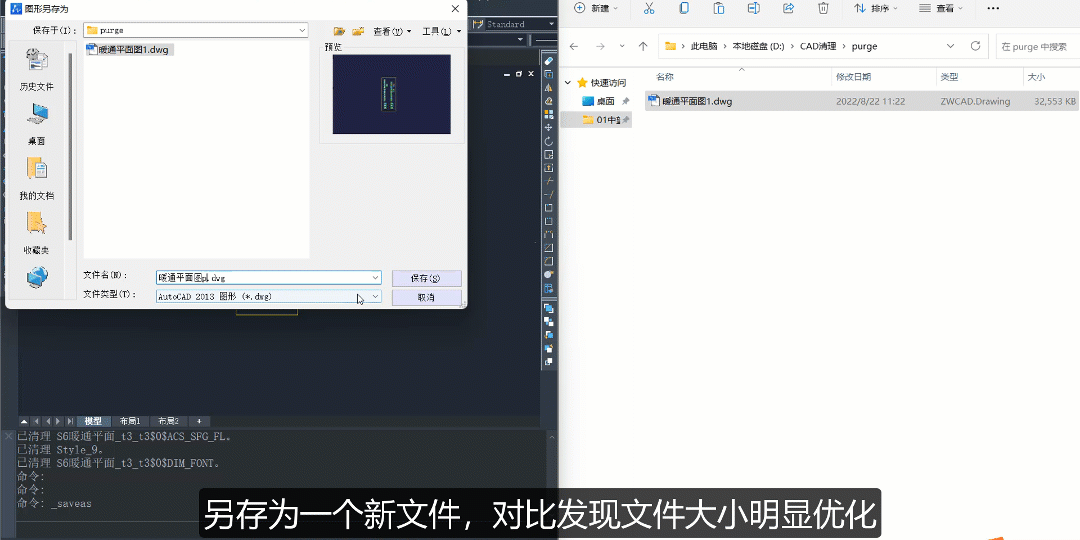Open the 文件类型 AutoCAD 2013 dropdown
Screen dimensions: 1080x540
point(375,296)
